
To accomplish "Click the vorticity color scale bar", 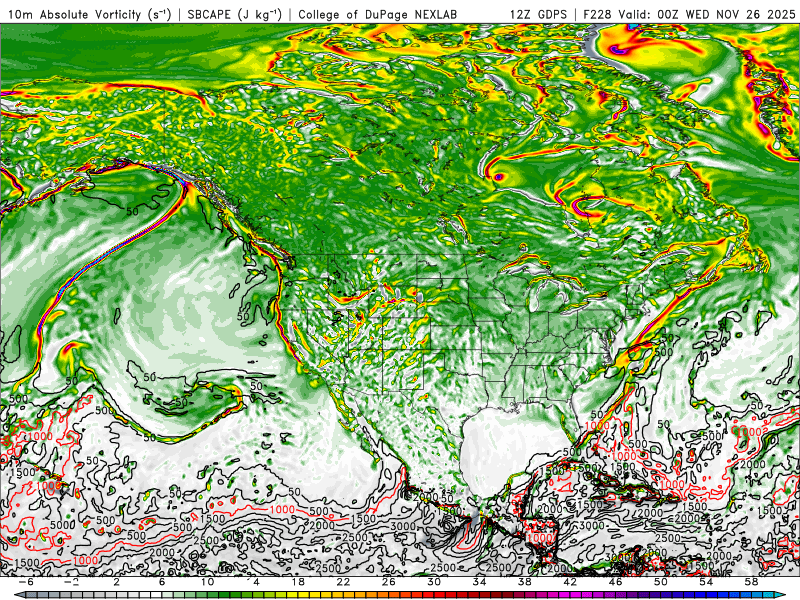I will [400, 595].
